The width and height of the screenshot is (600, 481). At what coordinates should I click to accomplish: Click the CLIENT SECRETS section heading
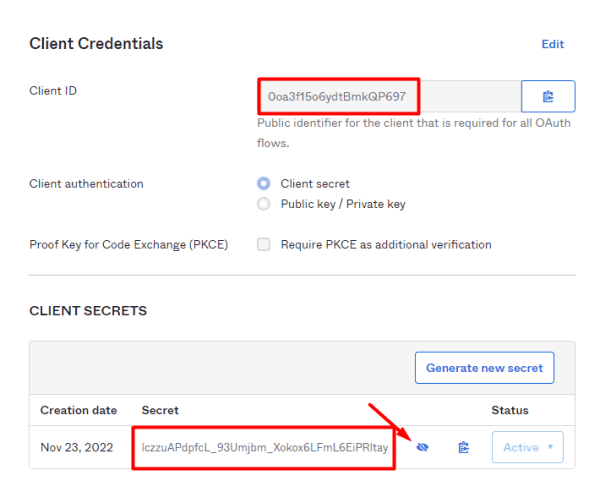pyautogui.click(x=88, y=311)
